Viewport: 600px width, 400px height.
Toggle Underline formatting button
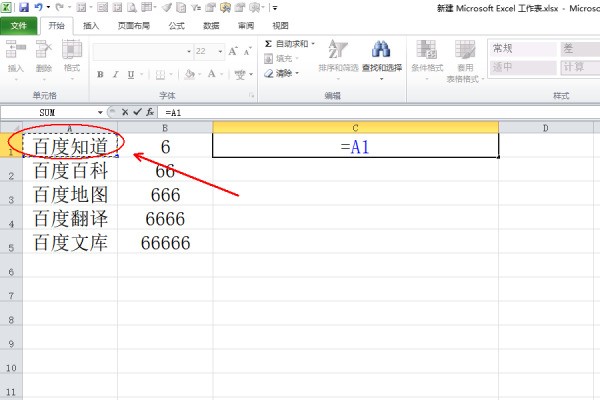(129, 73)
